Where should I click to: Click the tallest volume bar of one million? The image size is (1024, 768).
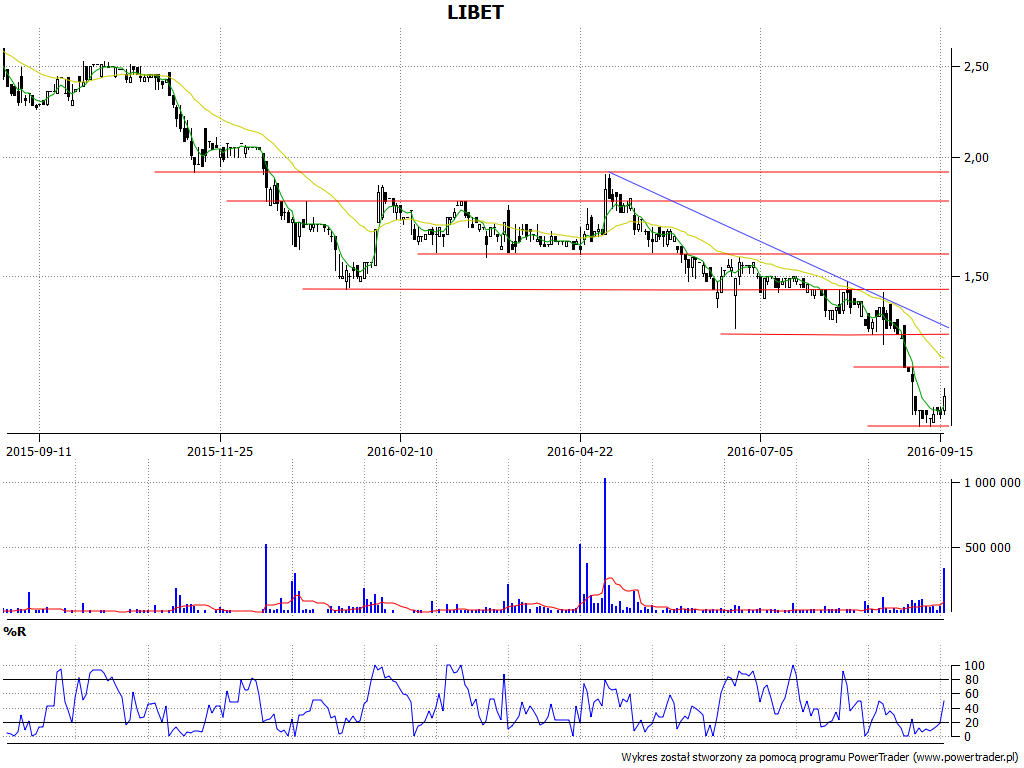point(605,545)
